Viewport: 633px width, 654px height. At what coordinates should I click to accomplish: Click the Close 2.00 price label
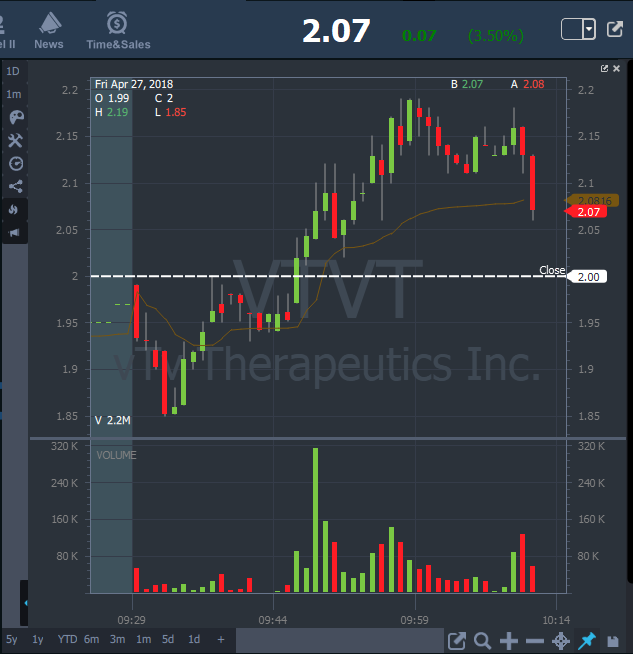[588, 277]
